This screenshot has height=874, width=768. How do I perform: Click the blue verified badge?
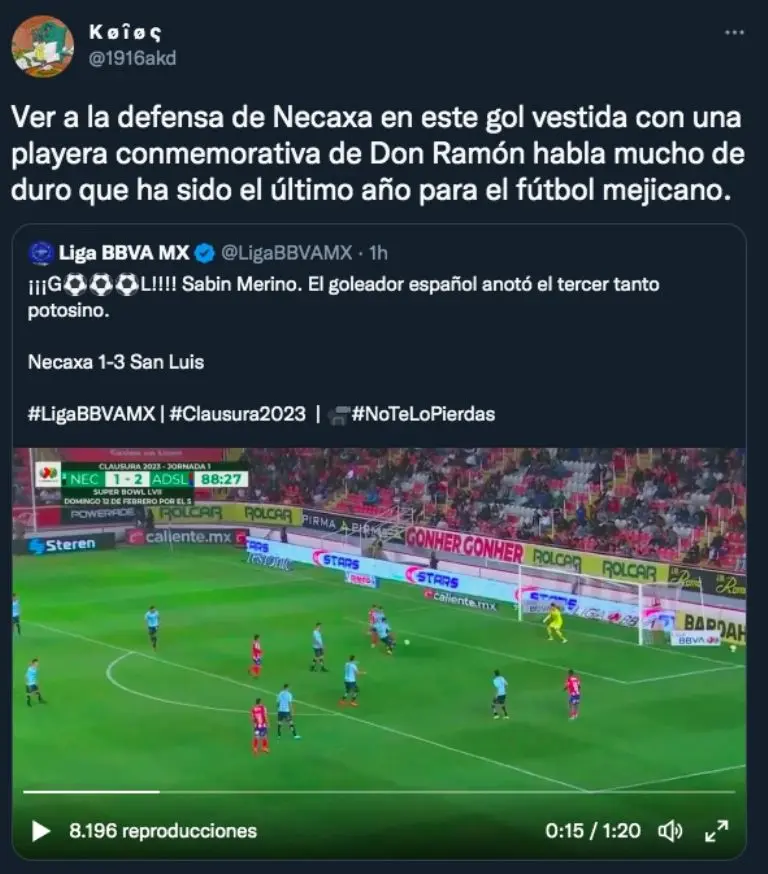[x=205, y=253]
